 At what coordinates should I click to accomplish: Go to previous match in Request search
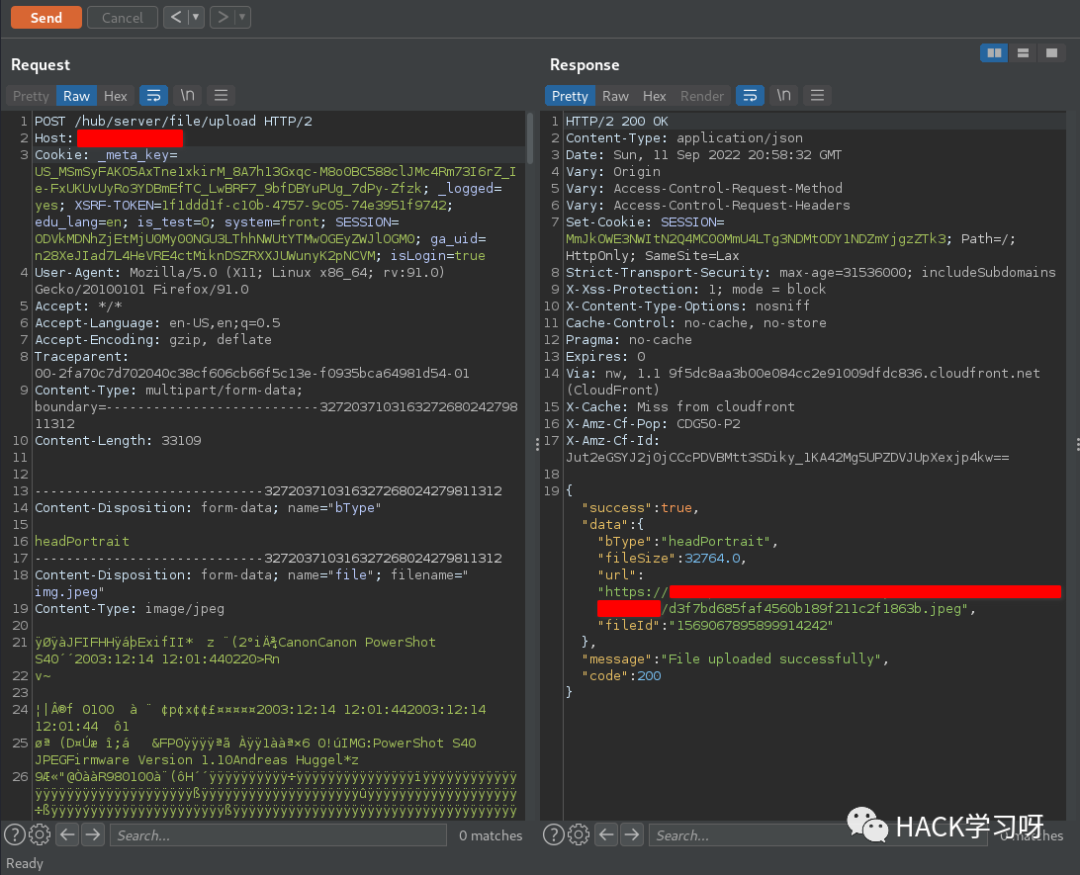pos(67,835)
